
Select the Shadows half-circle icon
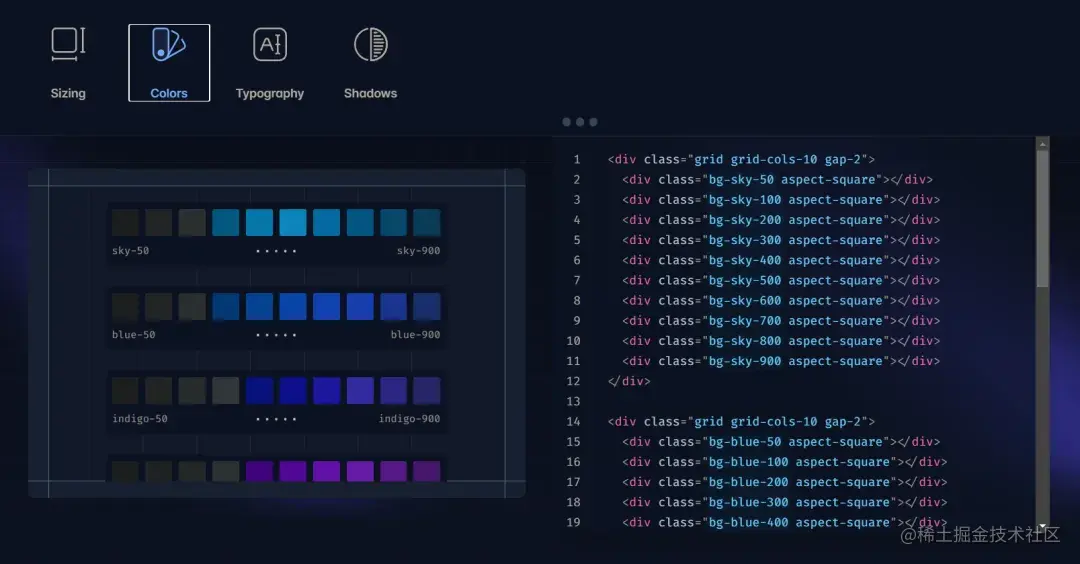coord(371,45)
